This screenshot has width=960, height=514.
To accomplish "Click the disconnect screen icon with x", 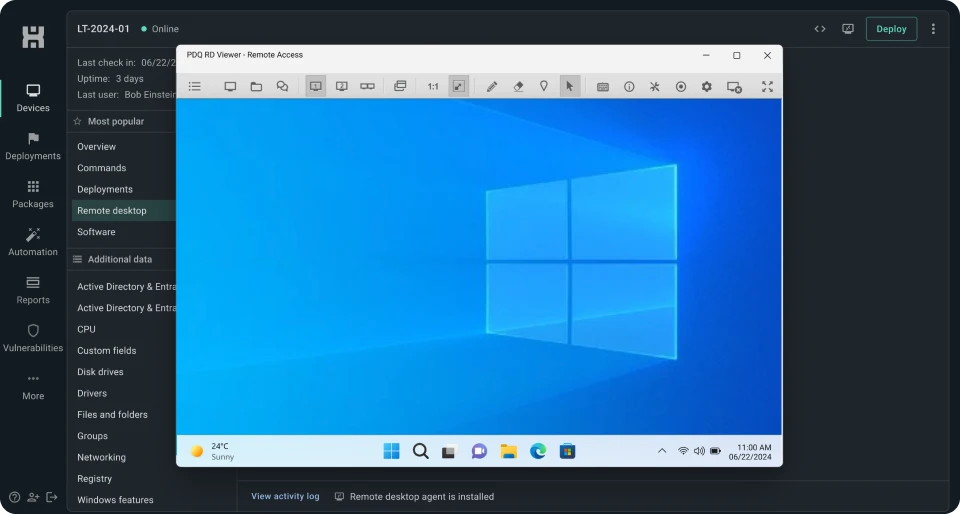I will tap(735, 87).
